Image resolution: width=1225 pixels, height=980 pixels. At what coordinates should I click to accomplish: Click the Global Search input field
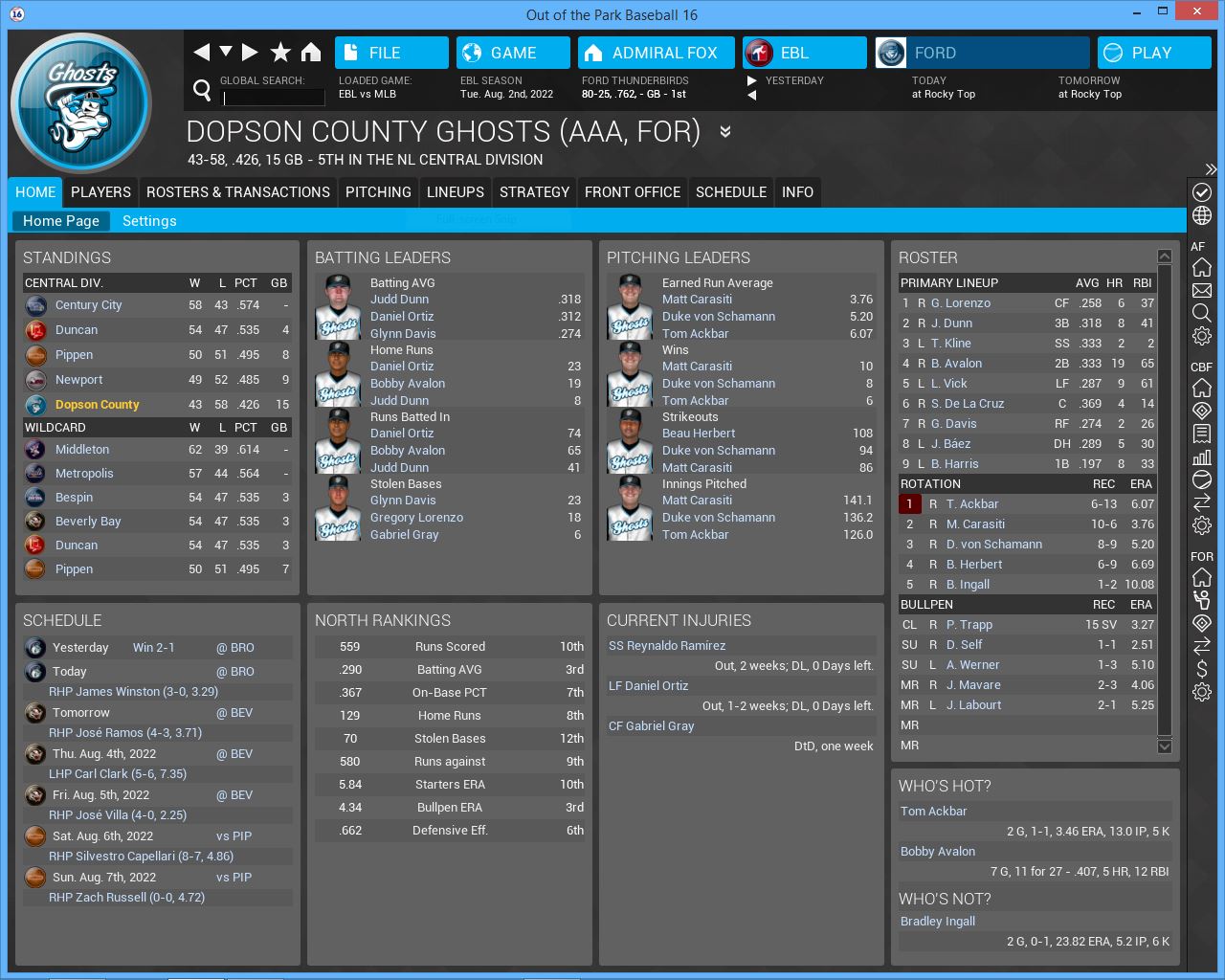tap(274, 98)
